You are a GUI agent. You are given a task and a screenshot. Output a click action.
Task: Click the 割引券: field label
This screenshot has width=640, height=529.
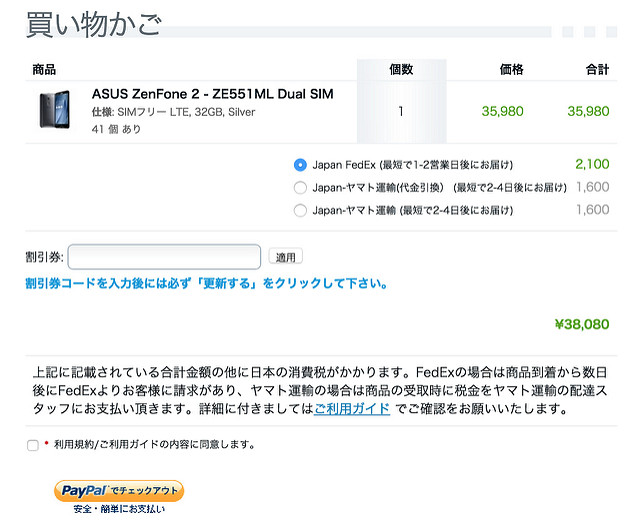(44, 257)
